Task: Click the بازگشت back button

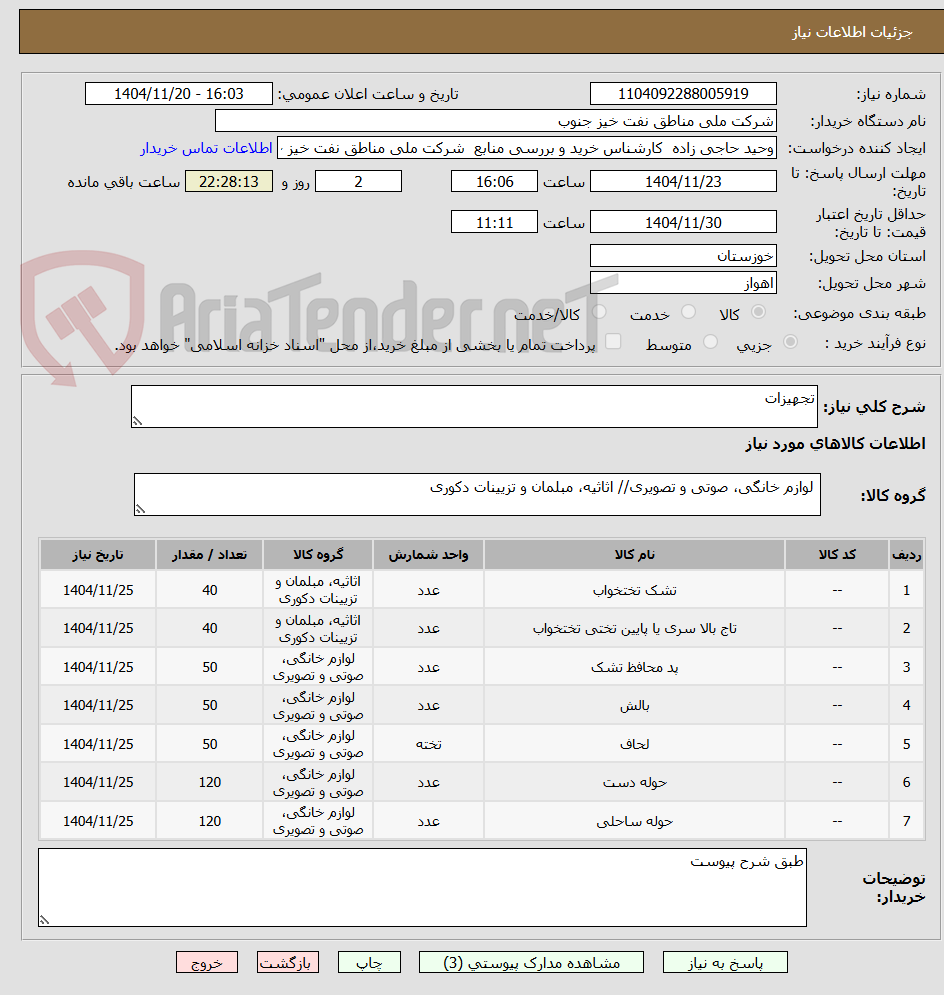Action: click(288, 962)
